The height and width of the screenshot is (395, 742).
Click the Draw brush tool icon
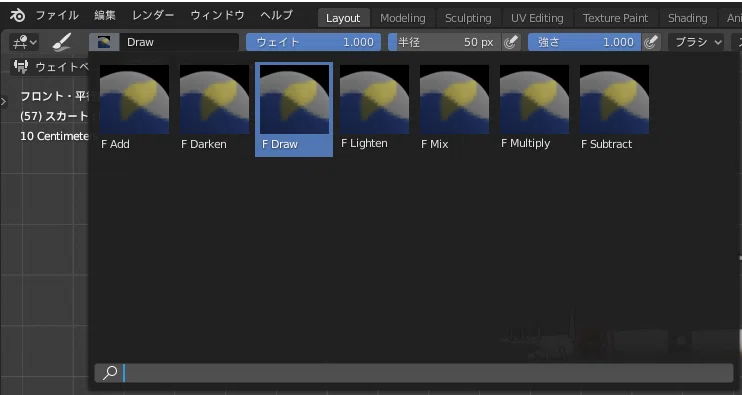click(62, 43)
